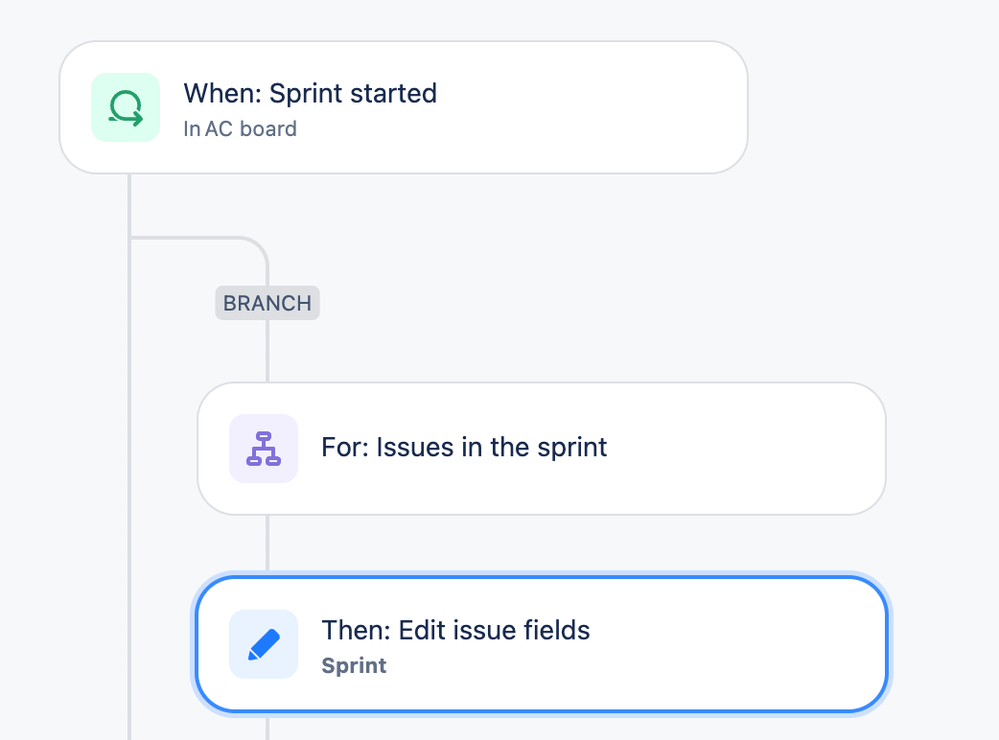This screenshot has width=999, height=740.
Task: Click the 'In AC board' subtitle
Action: click(240, 129)
